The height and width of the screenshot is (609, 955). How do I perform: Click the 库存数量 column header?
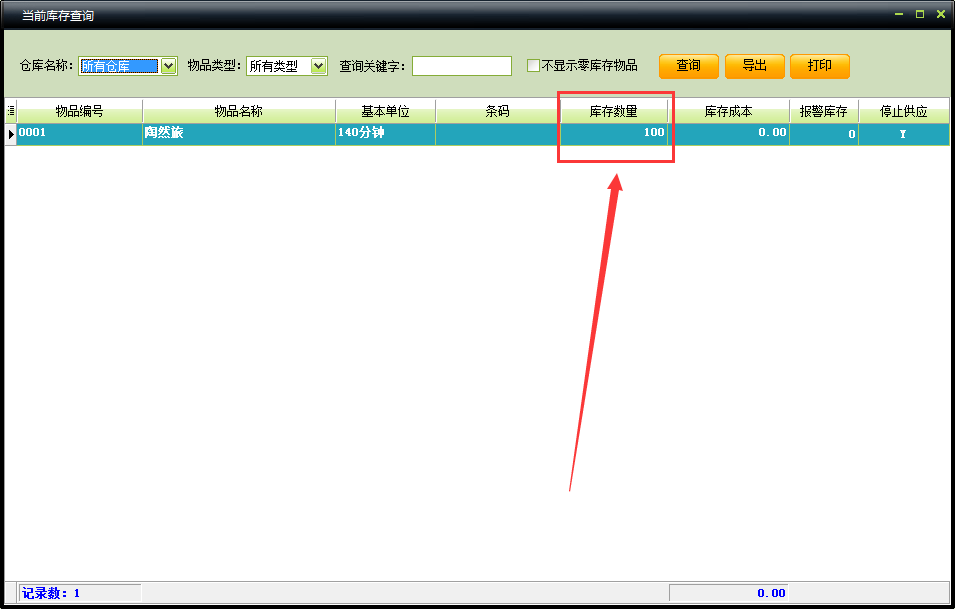(x=613, y=111)
